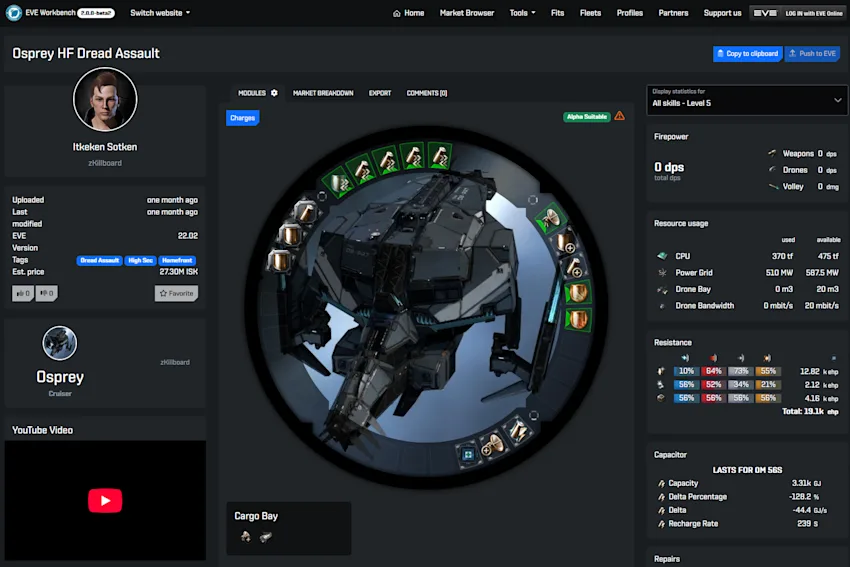Switch to the COMMENTS [0] tab
This screenshot has width=850, height=567.
pyautogui.click(x=427, y=93)
